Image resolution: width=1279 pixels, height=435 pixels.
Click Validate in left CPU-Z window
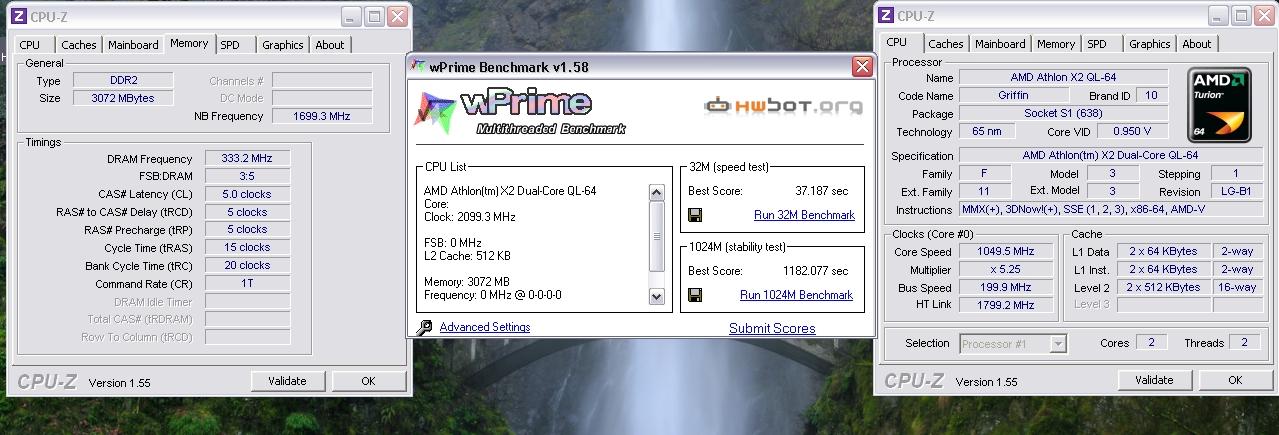tap(288, 381)
